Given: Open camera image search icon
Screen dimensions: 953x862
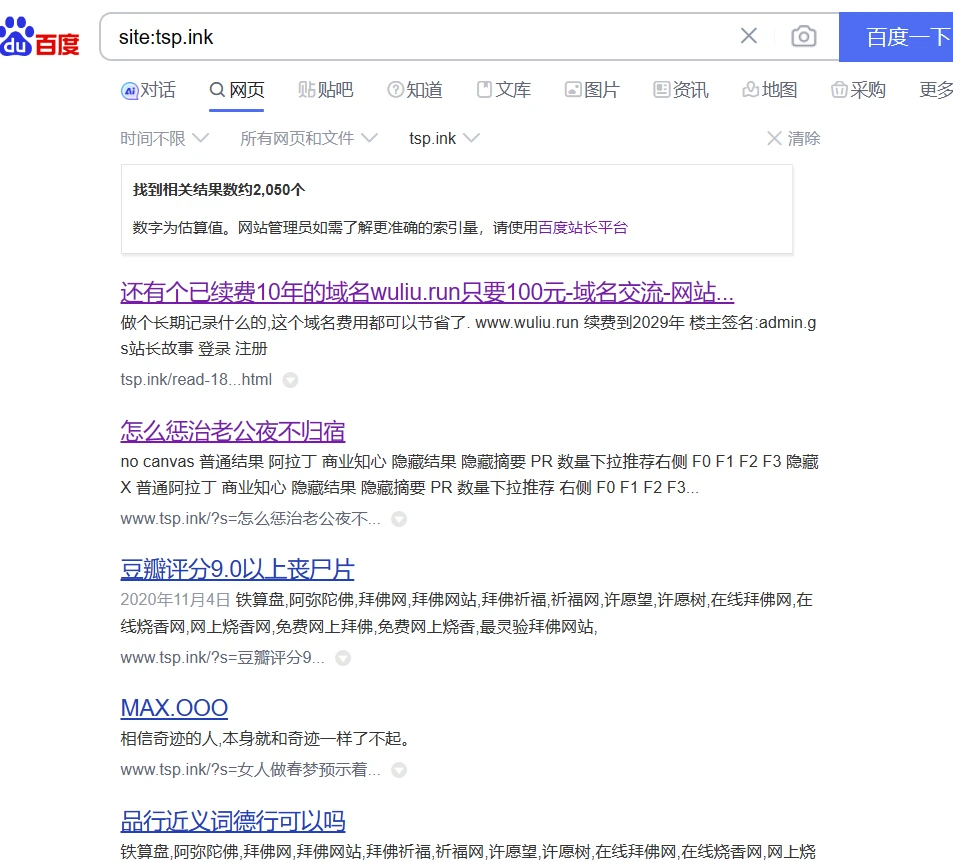Looking at the screenshot, I should tap(803, 37).
